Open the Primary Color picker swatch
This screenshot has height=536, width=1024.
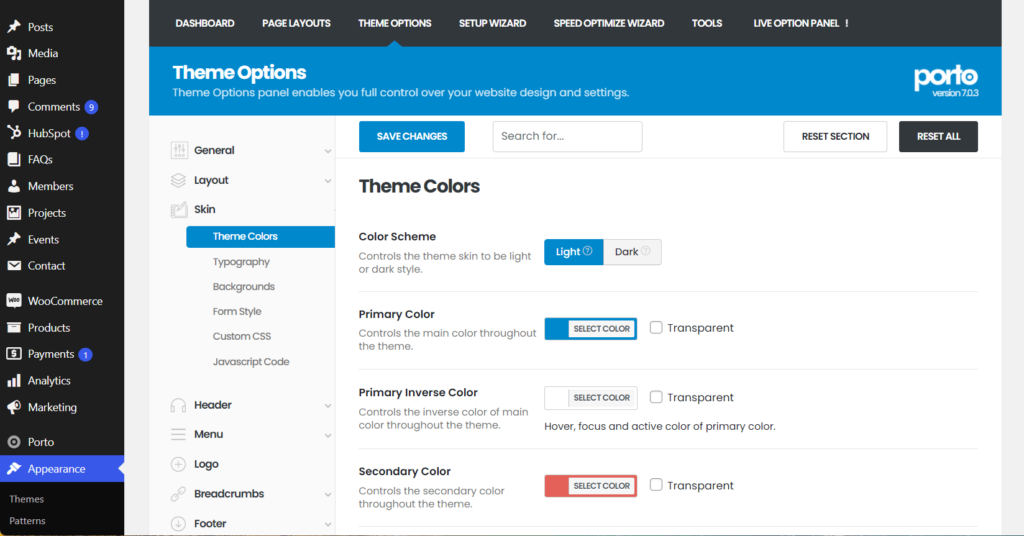pyautogui.click(x=591, y=328)
